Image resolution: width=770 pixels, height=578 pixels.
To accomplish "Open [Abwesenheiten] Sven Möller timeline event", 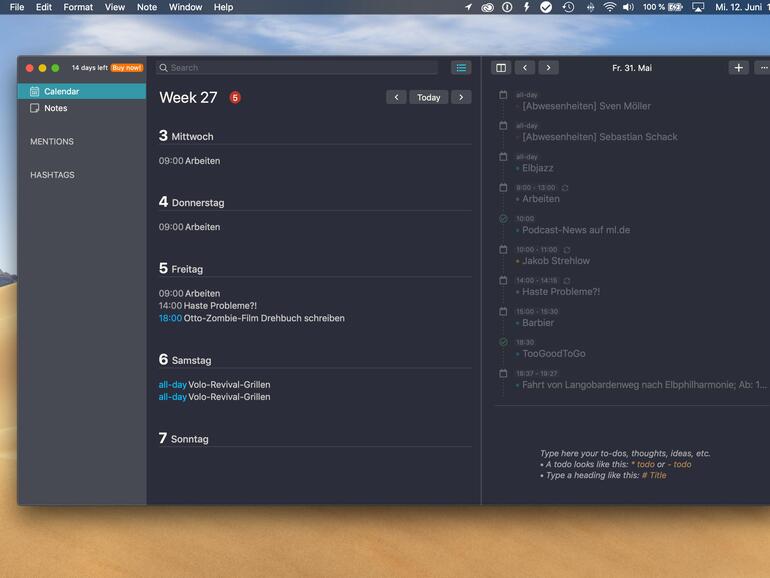I will coord(586,106).
